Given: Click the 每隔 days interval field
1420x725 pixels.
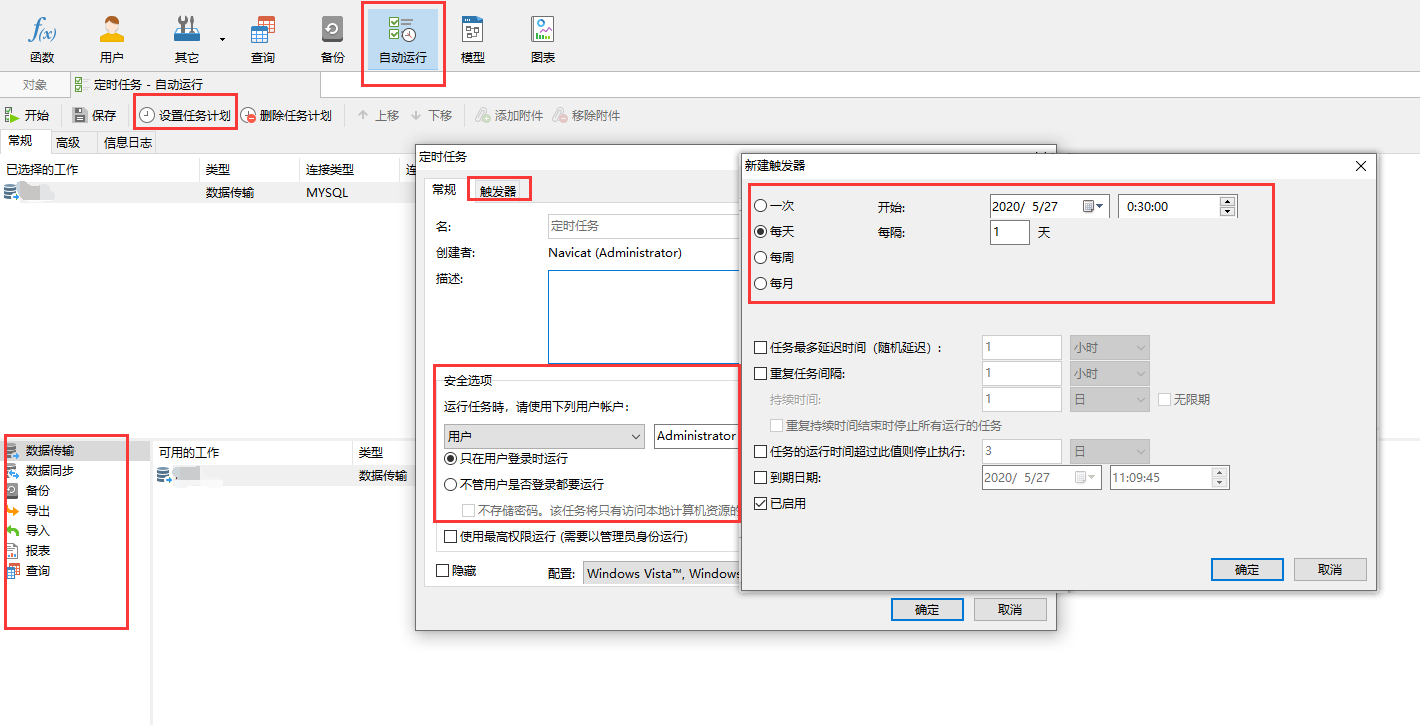Looking at the screenshot, I should pyautogui.click(x=1009, y=232).
